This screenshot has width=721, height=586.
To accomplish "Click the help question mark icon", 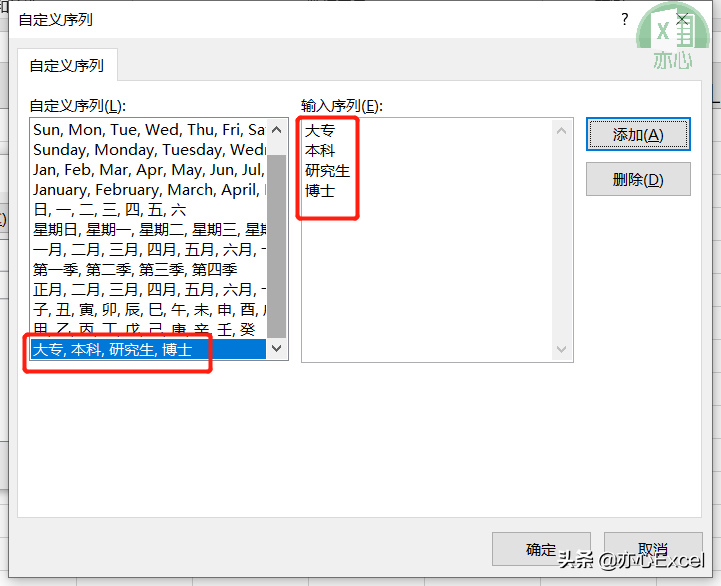I will [x=624, y=19].
